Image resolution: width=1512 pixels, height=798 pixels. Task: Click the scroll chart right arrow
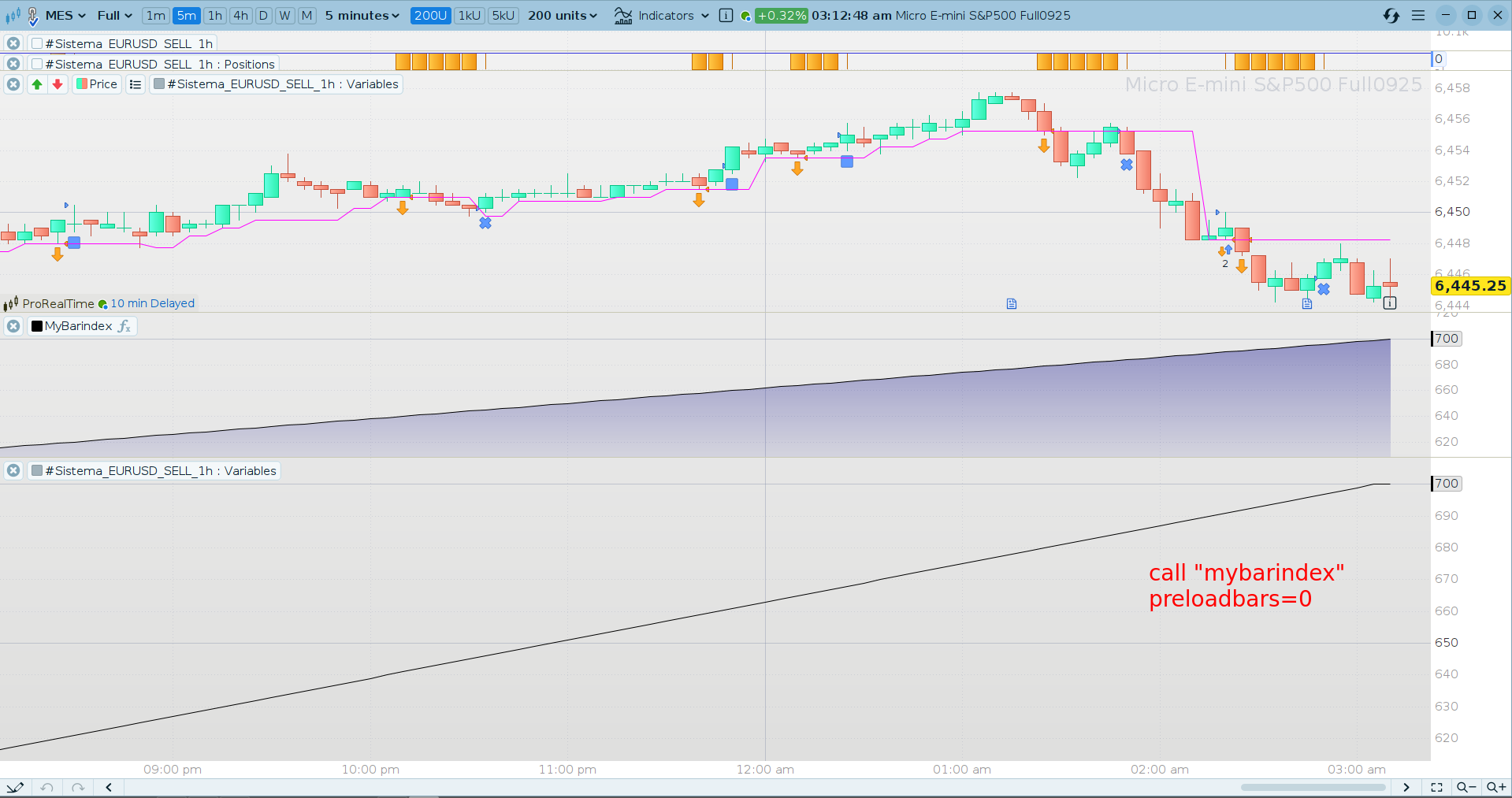coord(1406,787)
